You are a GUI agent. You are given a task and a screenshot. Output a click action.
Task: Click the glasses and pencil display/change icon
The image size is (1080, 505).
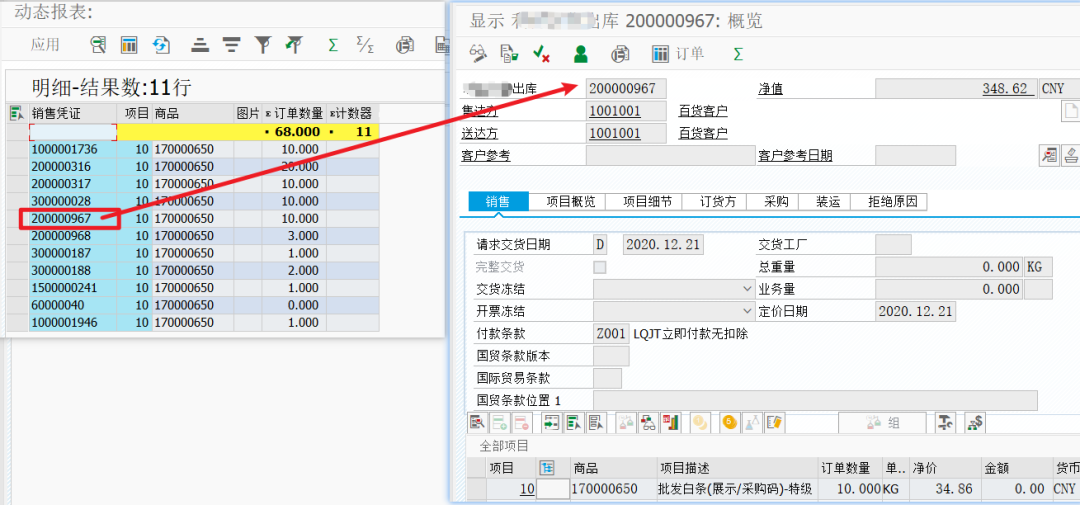[478, 54]
